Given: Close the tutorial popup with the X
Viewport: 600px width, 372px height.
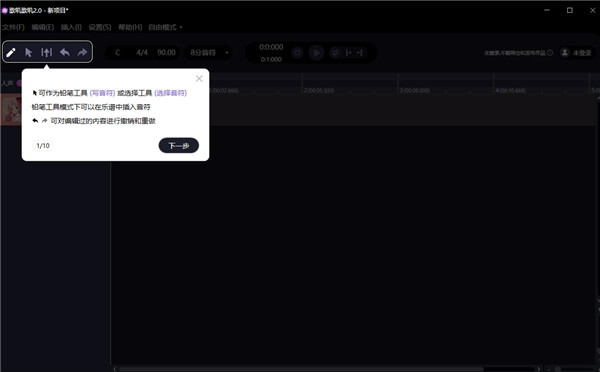Looking at the screenshot, I should tap(199, 78).
